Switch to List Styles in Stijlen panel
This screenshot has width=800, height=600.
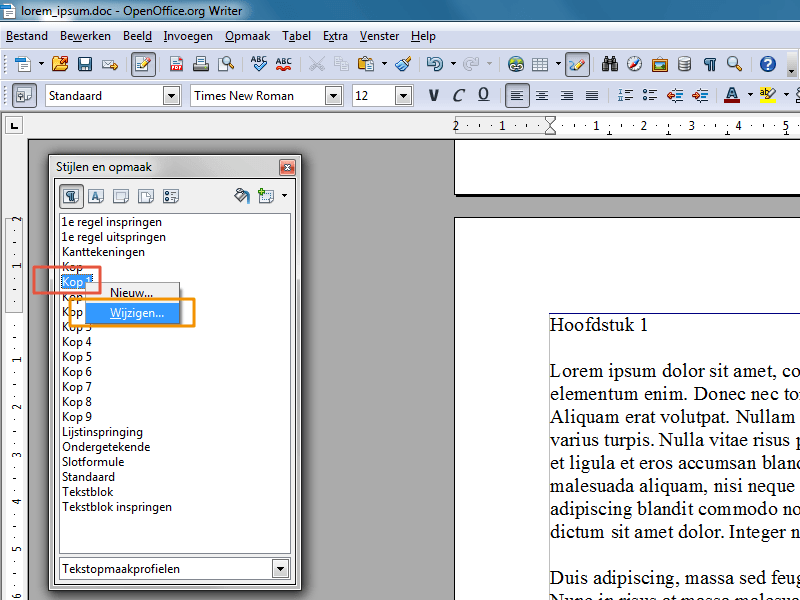(171, 196)
